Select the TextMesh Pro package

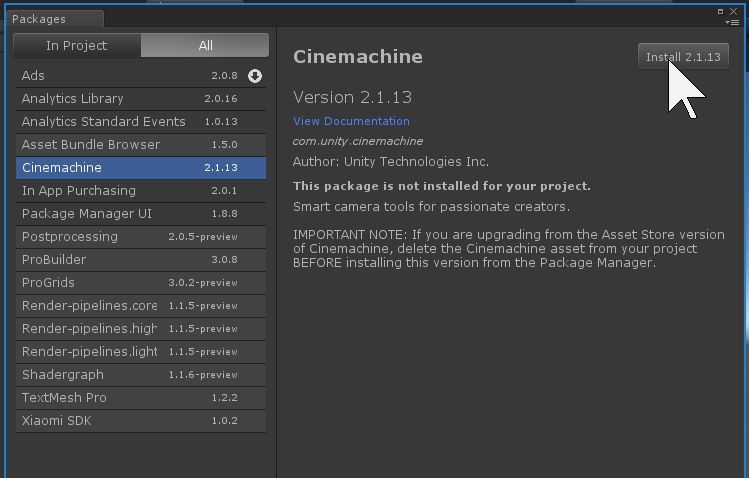tap(141, 397)
